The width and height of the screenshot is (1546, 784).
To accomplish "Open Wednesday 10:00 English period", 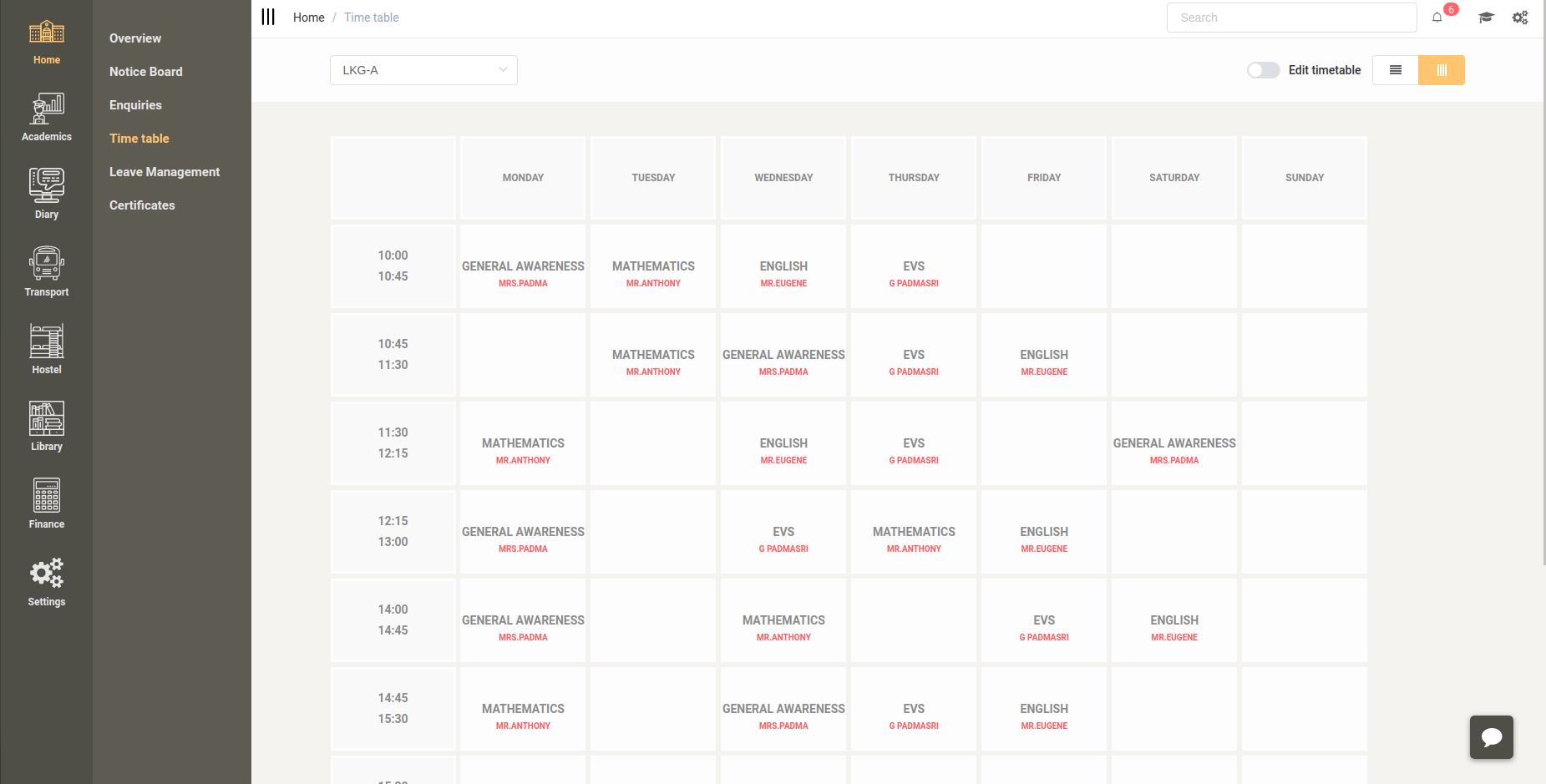I will 783,266.
